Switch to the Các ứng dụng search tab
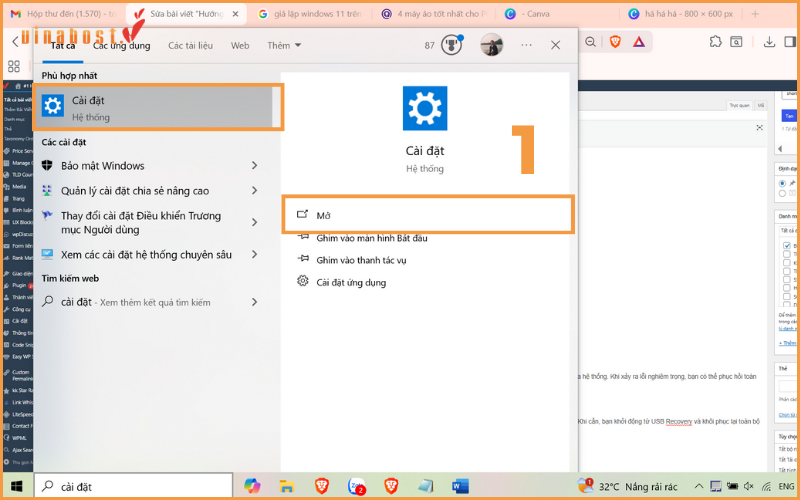Viewport: 800px width, 500px height. tap(121, 46)
